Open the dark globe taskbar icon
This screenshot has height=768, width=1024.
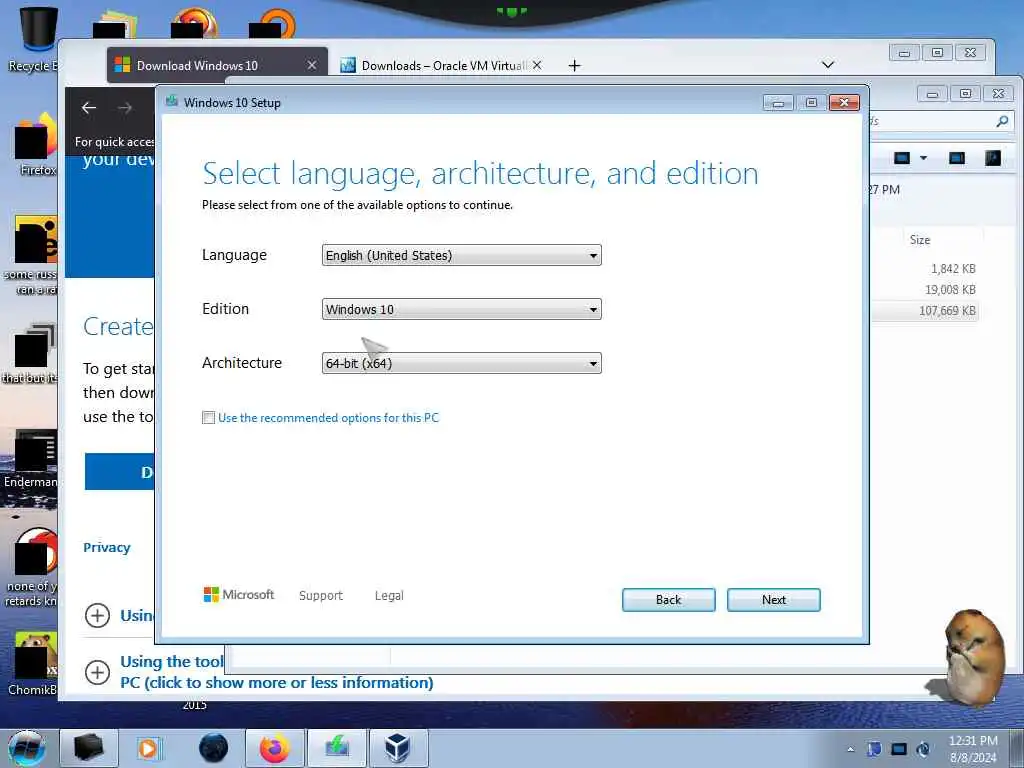pos(214,748)
